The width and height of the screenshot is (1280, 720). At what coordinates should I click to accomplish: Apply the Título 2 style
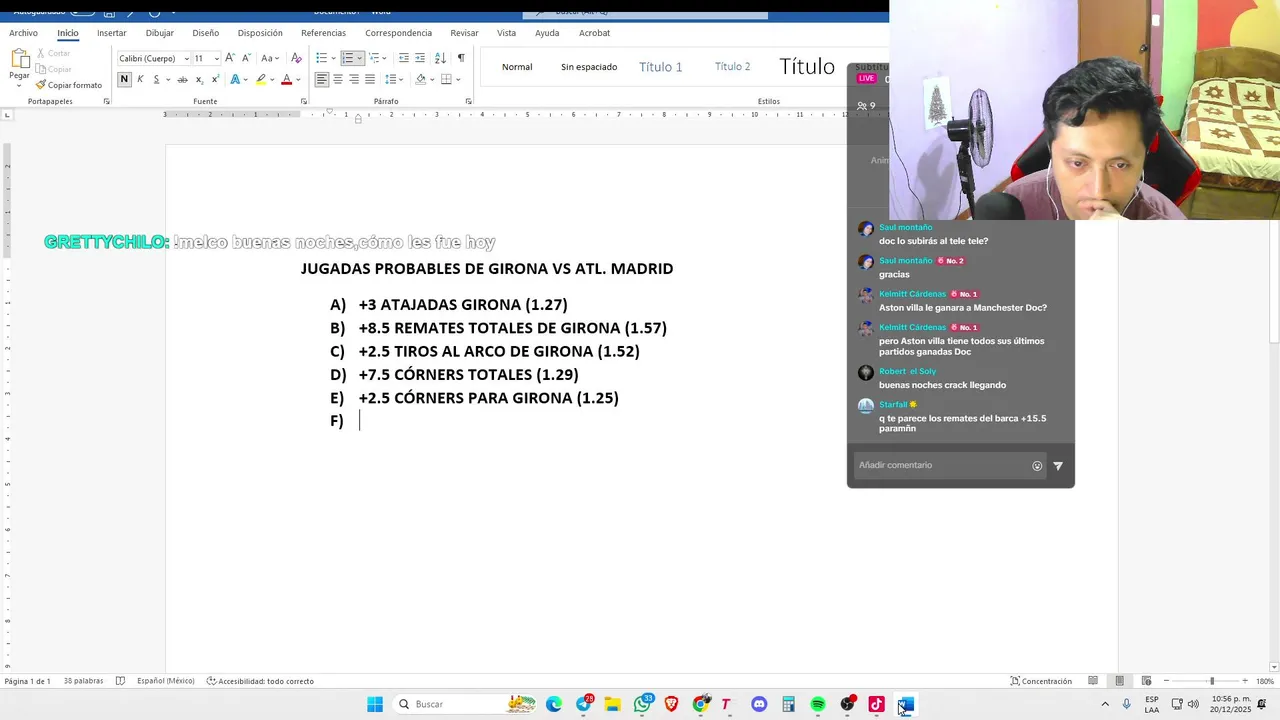(732, 67)
